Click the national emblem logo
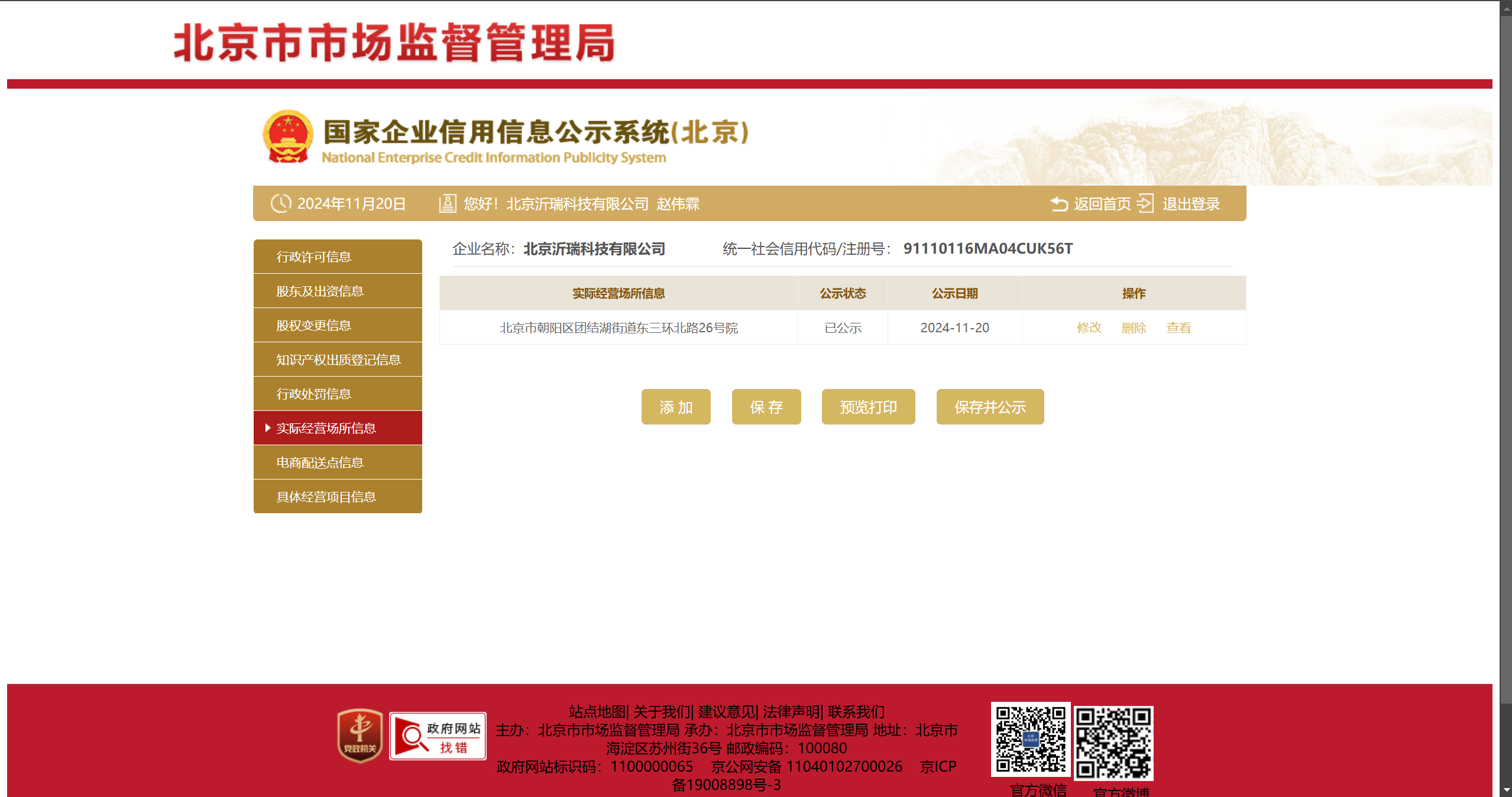The image size is (1512, 797). click(x=287, y=137)
